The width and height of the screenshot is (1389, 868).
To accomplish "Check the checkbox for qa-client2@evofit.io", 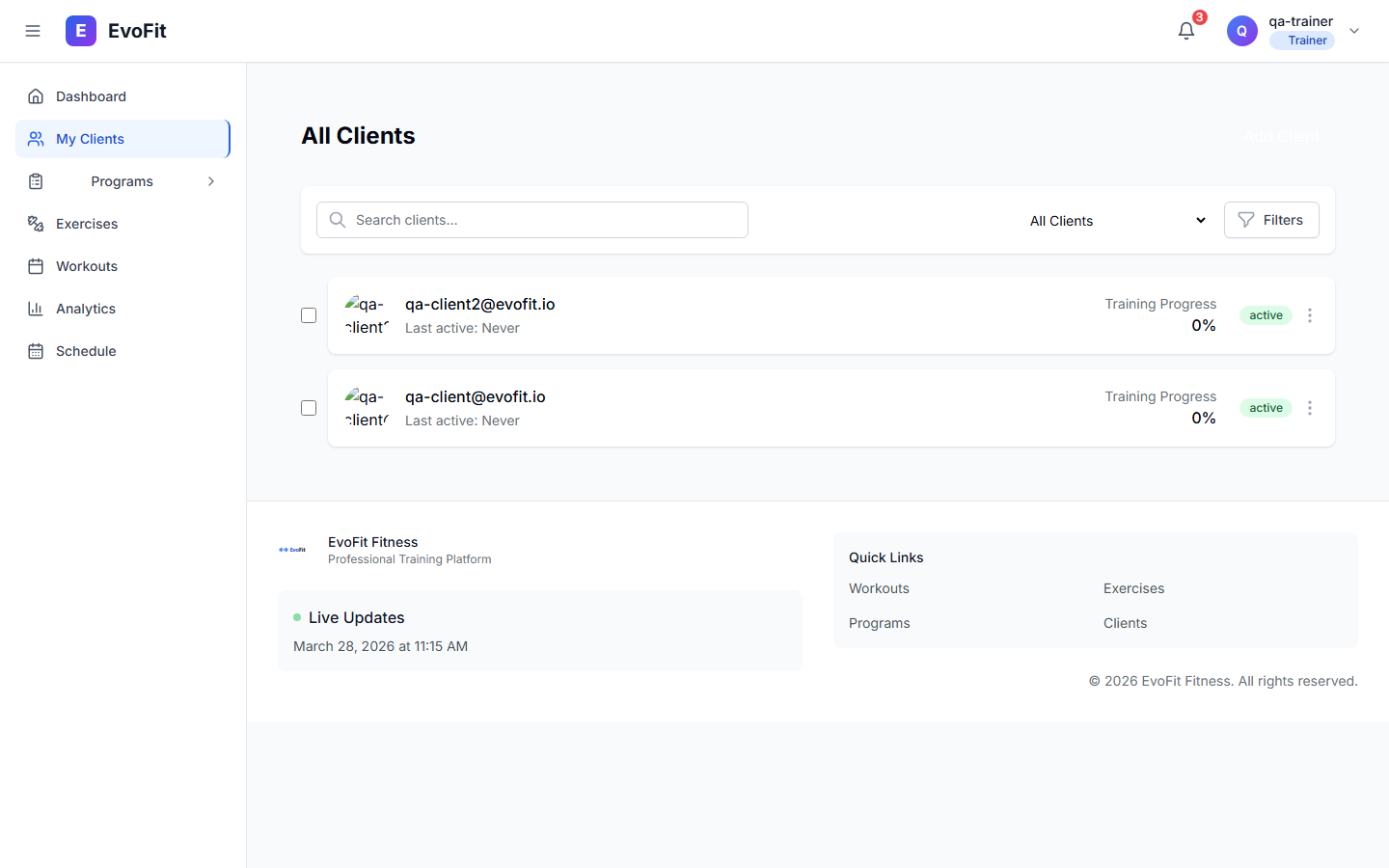I will point(308,314).
